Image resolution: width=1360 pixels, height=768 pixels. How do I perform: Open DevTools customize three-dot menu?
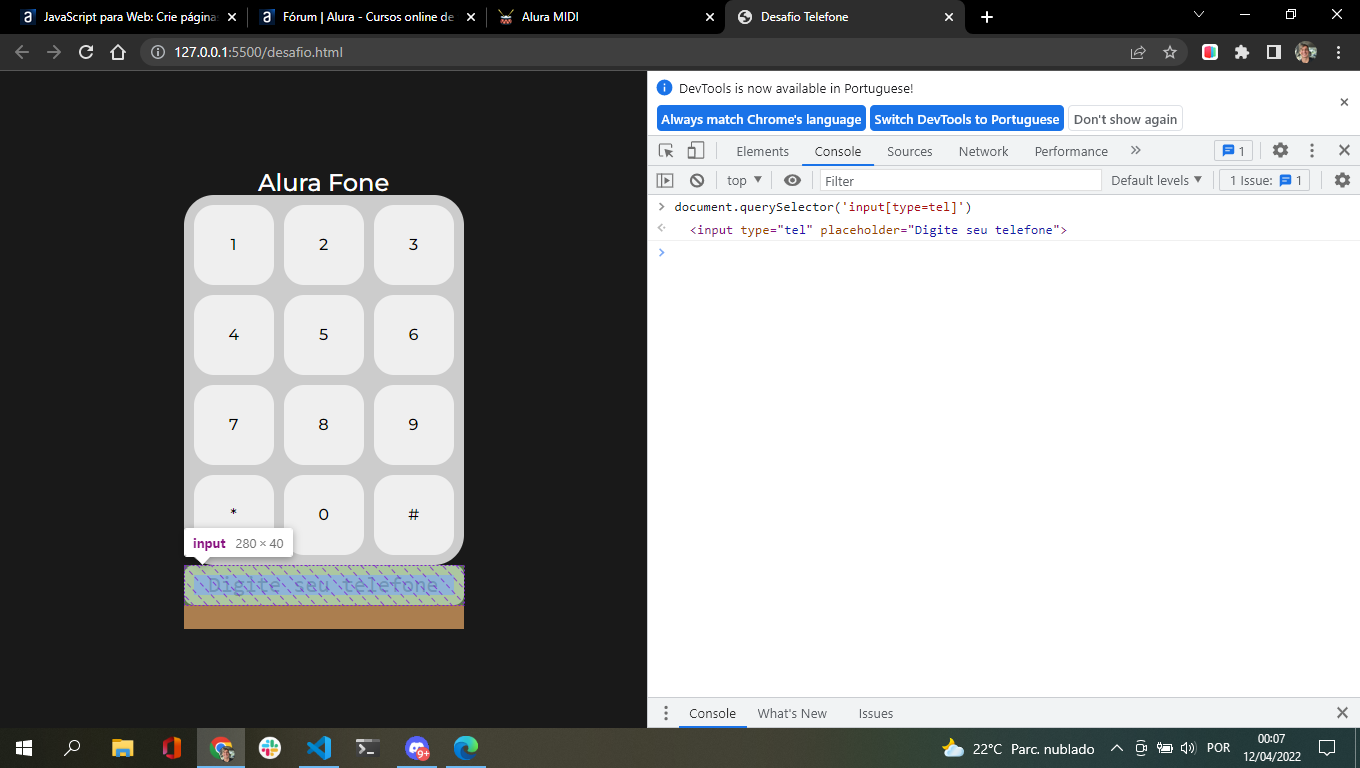(1313, 151)
